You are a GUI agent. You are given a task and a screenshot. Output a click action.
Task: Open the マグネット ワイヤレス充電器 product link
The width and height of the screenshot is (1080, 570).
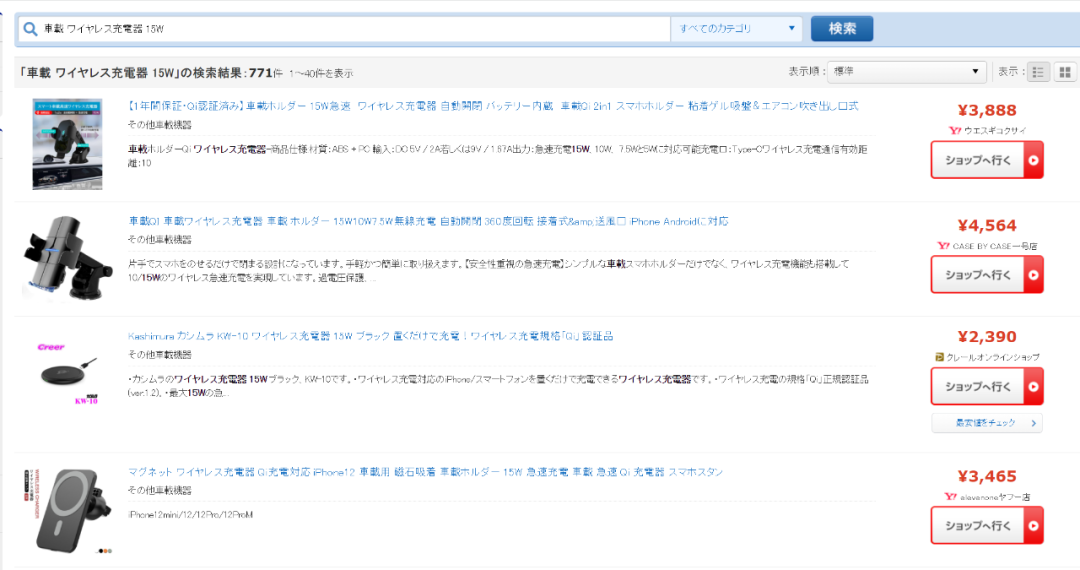(x=425, y=472)
